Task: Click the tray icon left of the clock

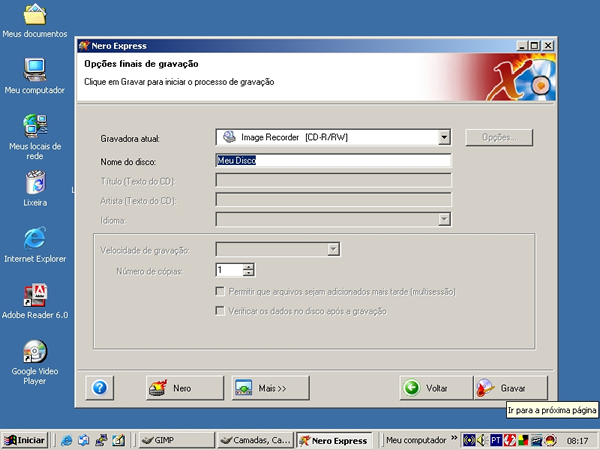Action: pyautogui.click(x=550, y=440)
